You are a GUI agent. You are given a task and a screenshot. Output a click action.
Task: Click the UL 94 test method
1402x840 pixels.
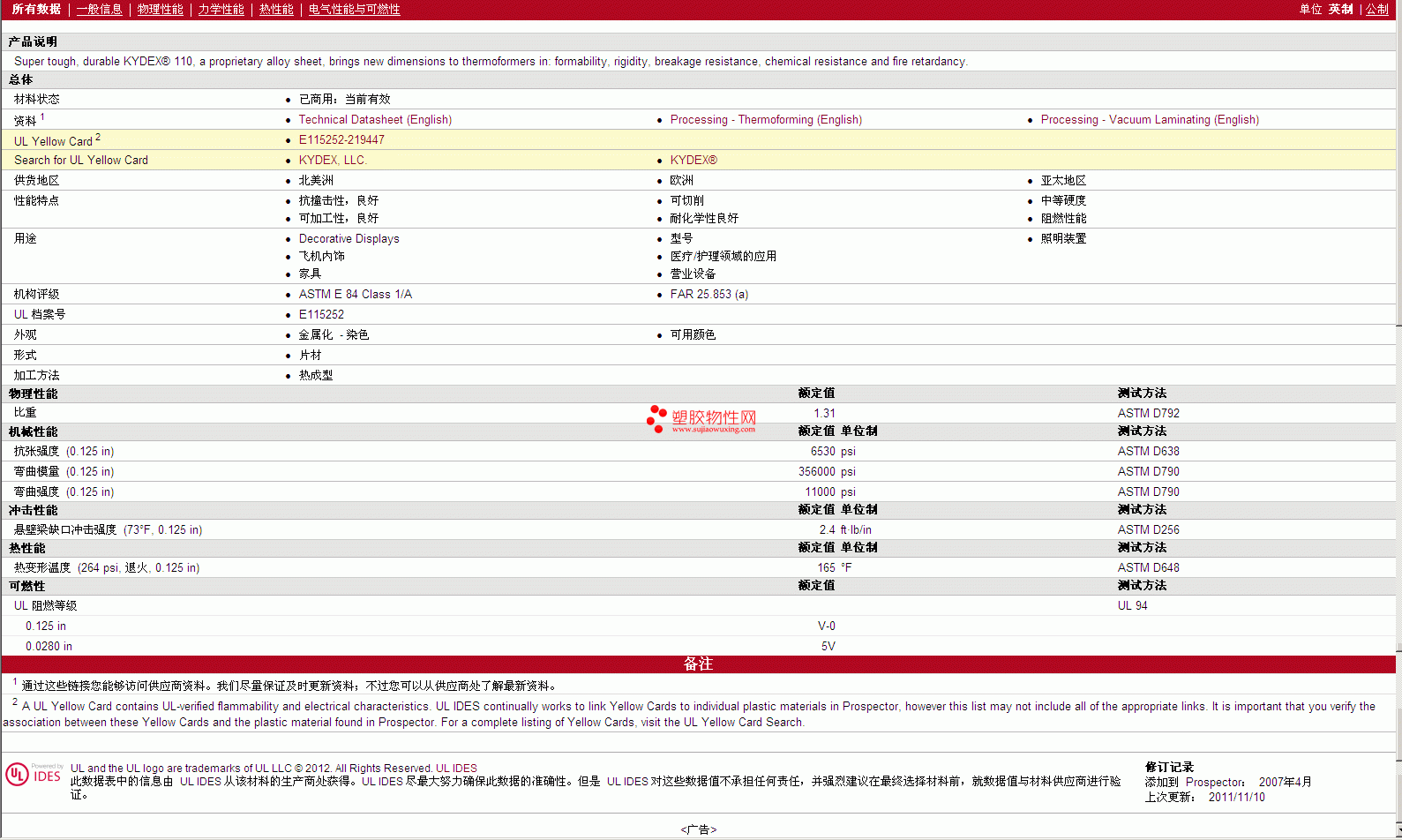click(1132, 605)
